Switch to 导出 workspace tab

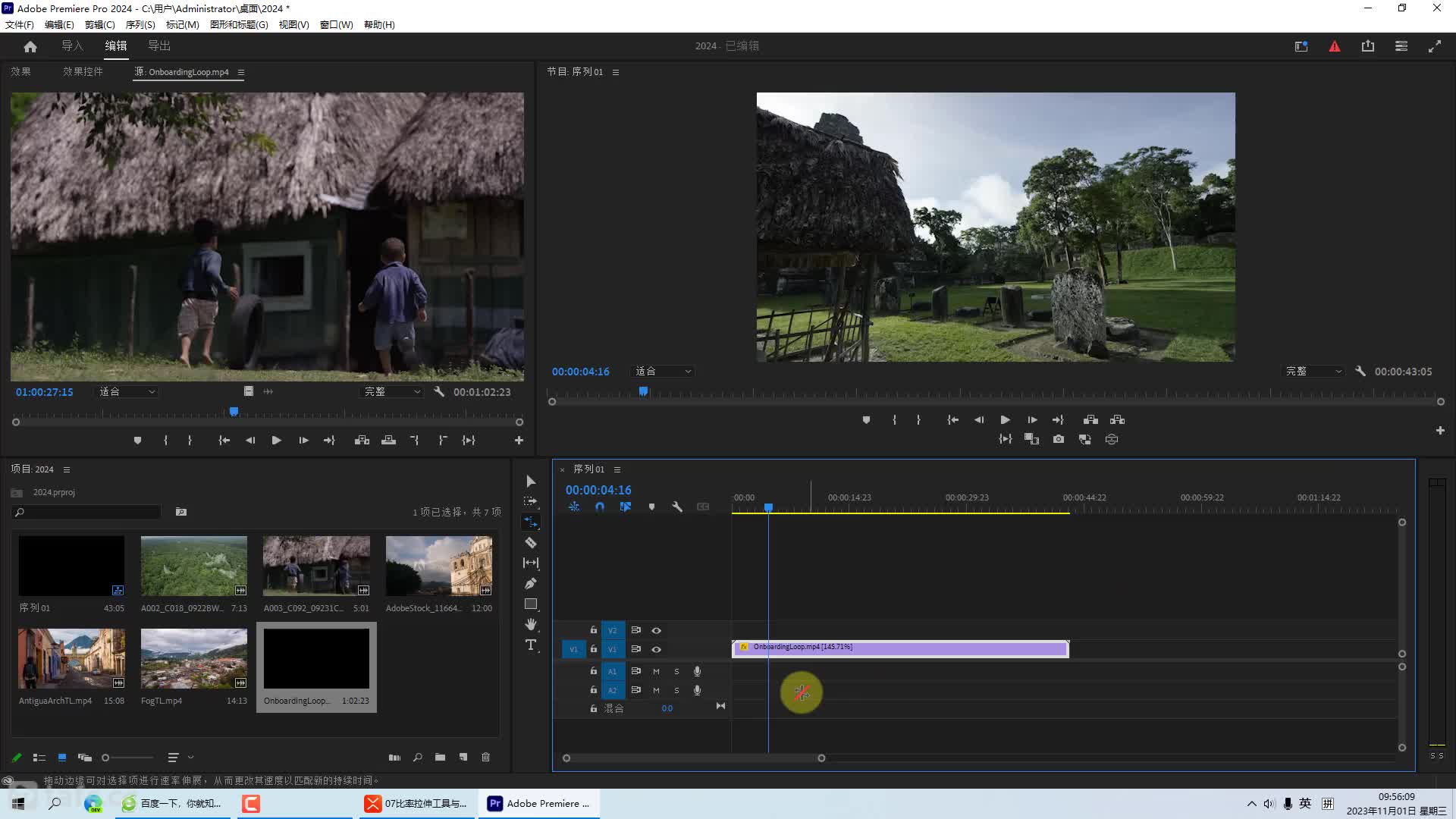(x=159, y=45)
